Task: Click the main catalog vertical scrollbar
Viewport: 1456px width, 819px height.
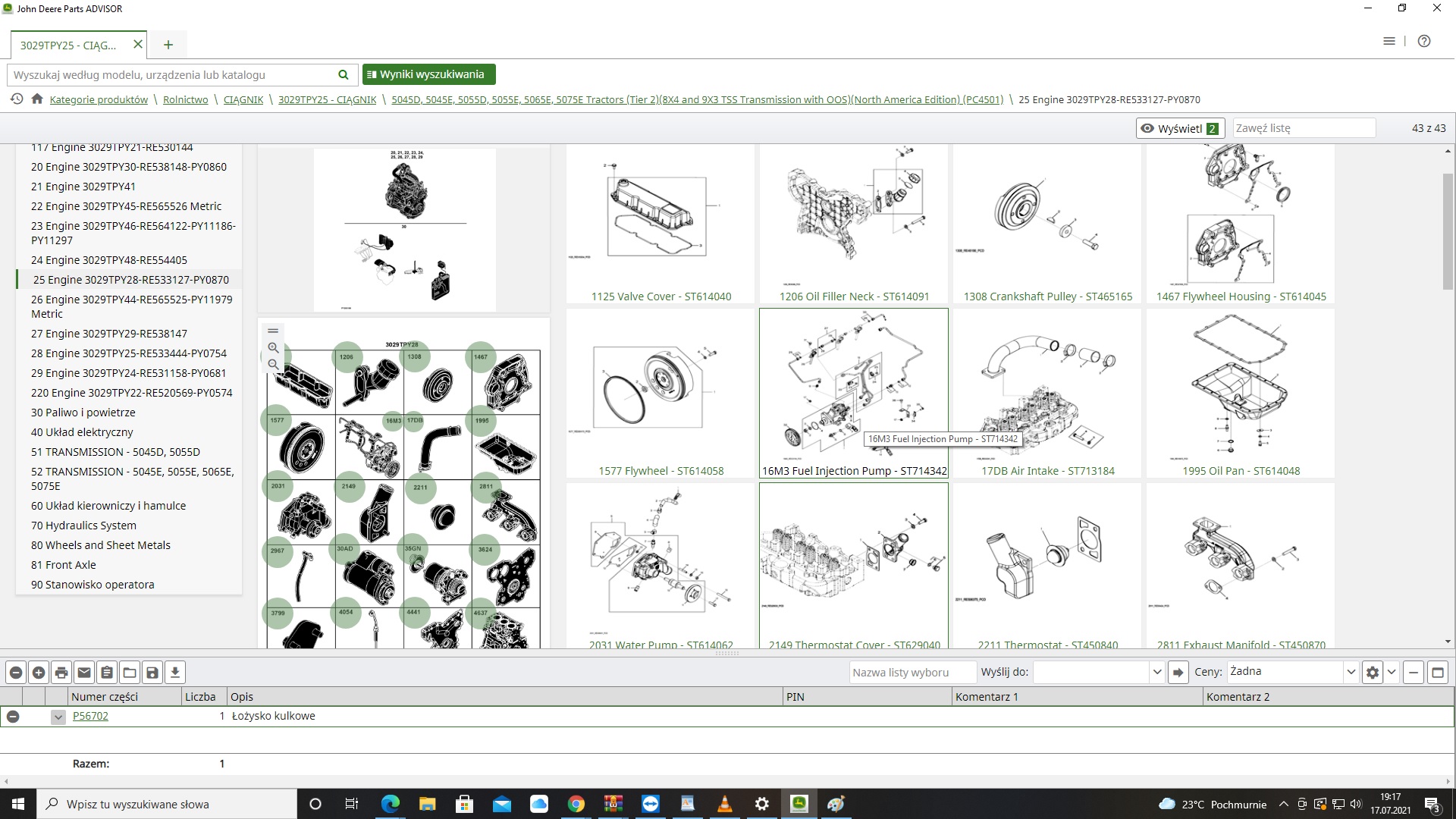Action: (x=1448, y=231)
